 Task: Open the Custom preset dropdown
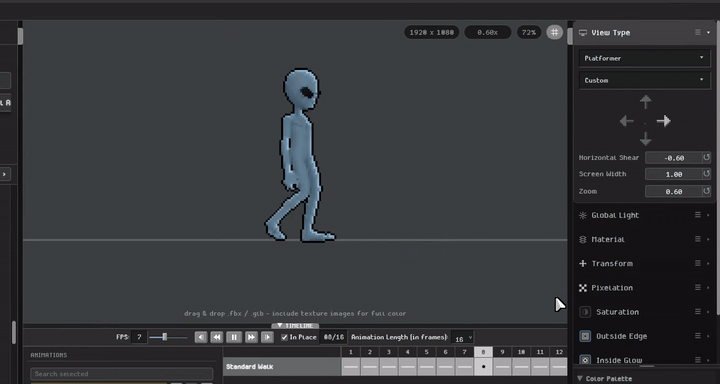644,80
